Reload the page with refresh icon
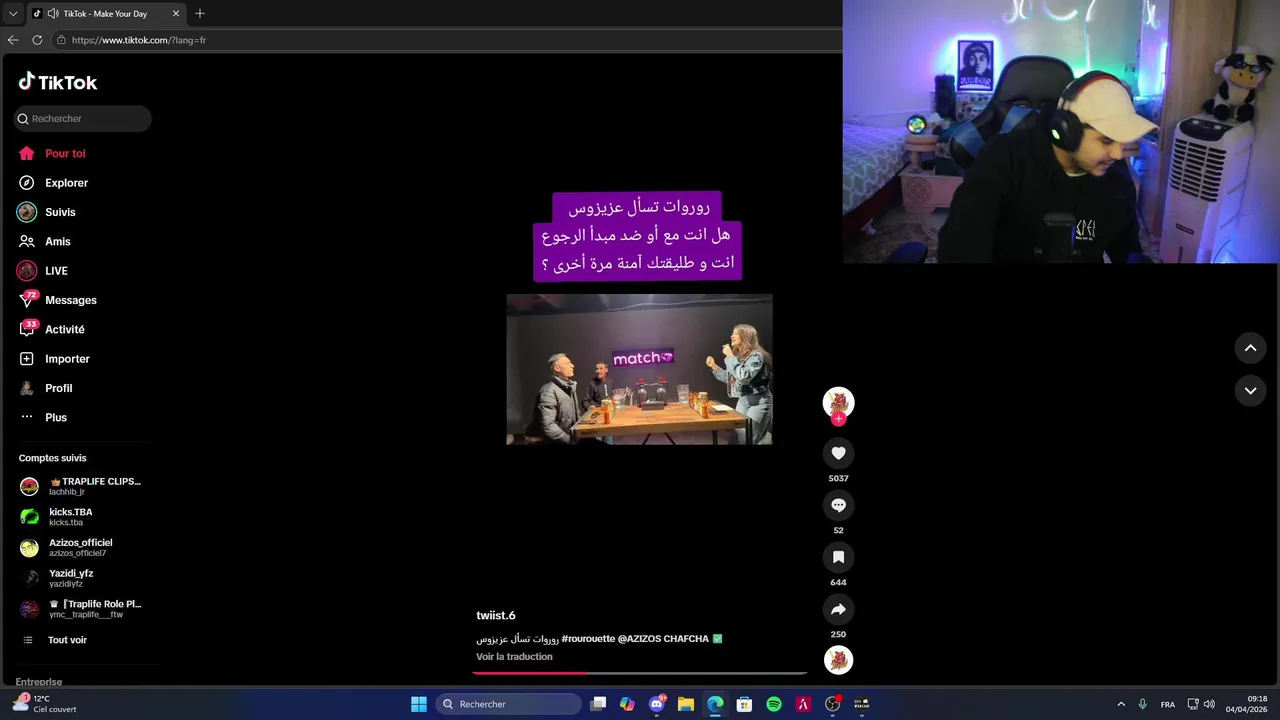Image resolution: width=1280 pixels, height=720 pixels. pos(37,40)
